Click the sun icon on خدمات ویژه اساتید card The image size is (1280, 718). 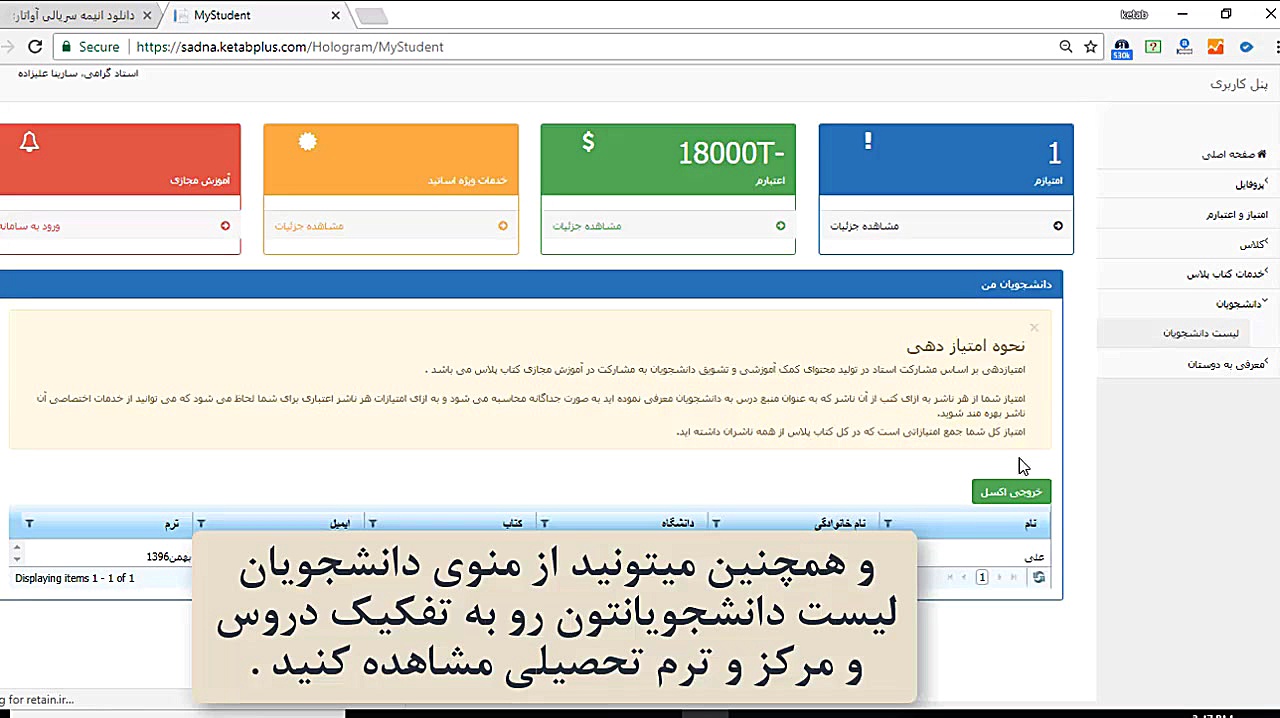point(307,142)
